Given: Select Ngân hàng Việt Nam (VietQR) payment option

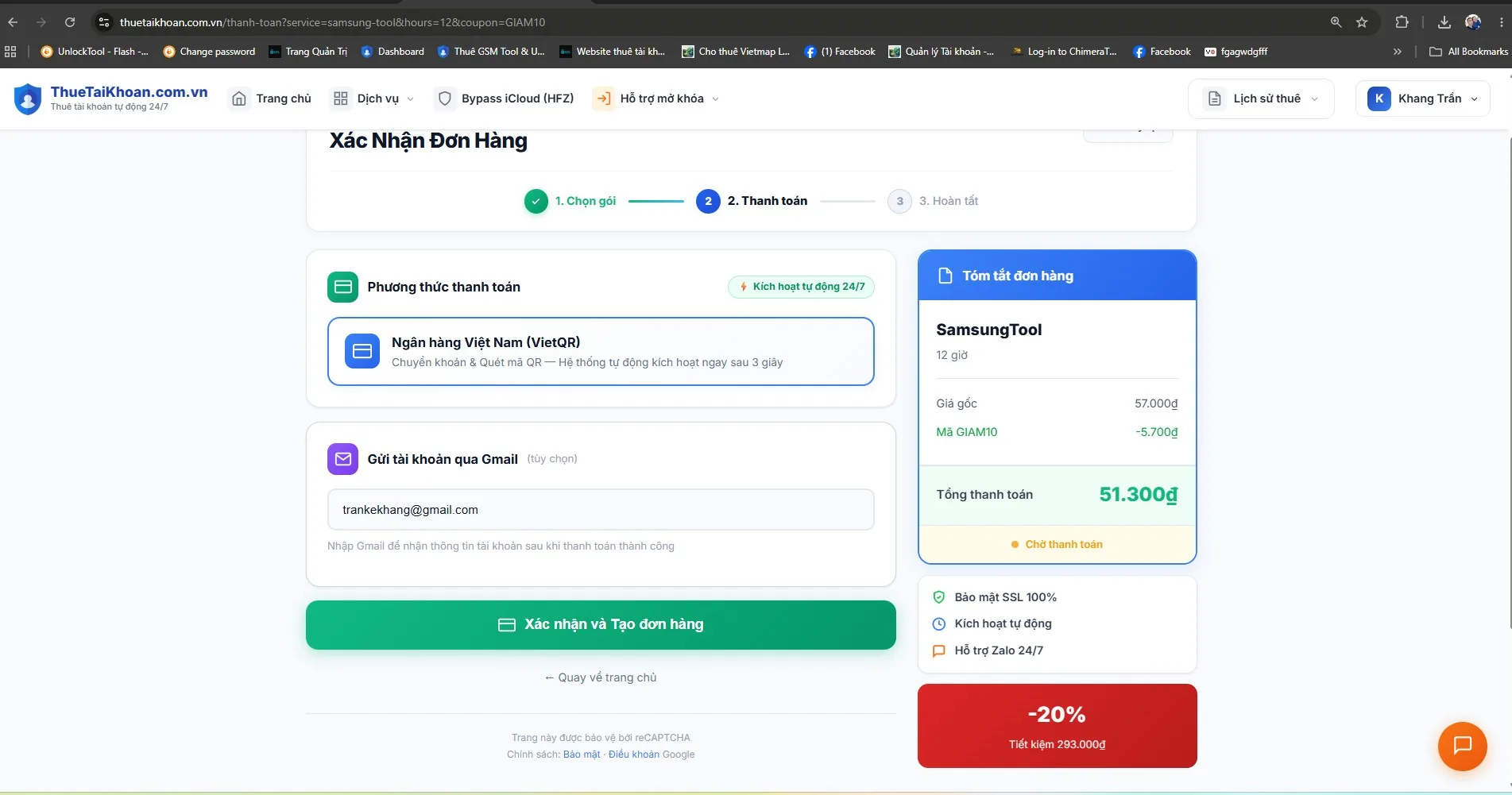Looking at the screenshot, I should click(x=601, y=352).
